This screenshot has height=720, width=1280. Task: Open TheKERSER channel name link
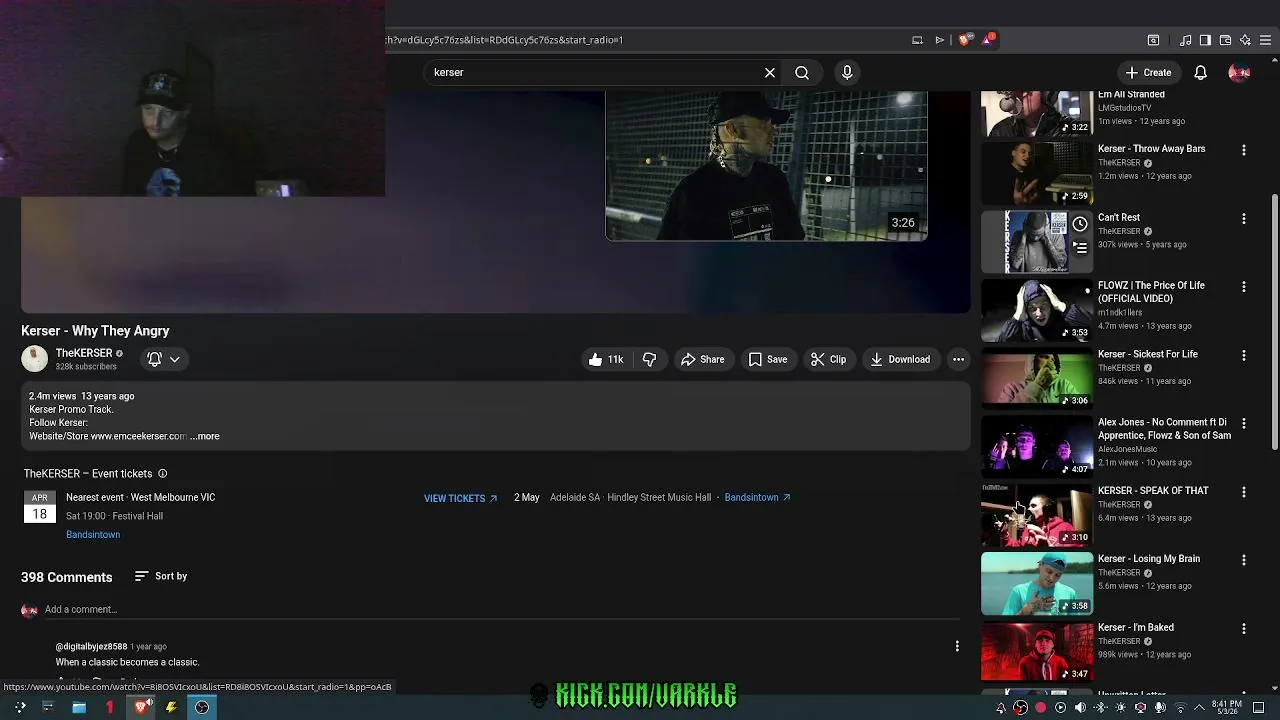coord(84,353)
